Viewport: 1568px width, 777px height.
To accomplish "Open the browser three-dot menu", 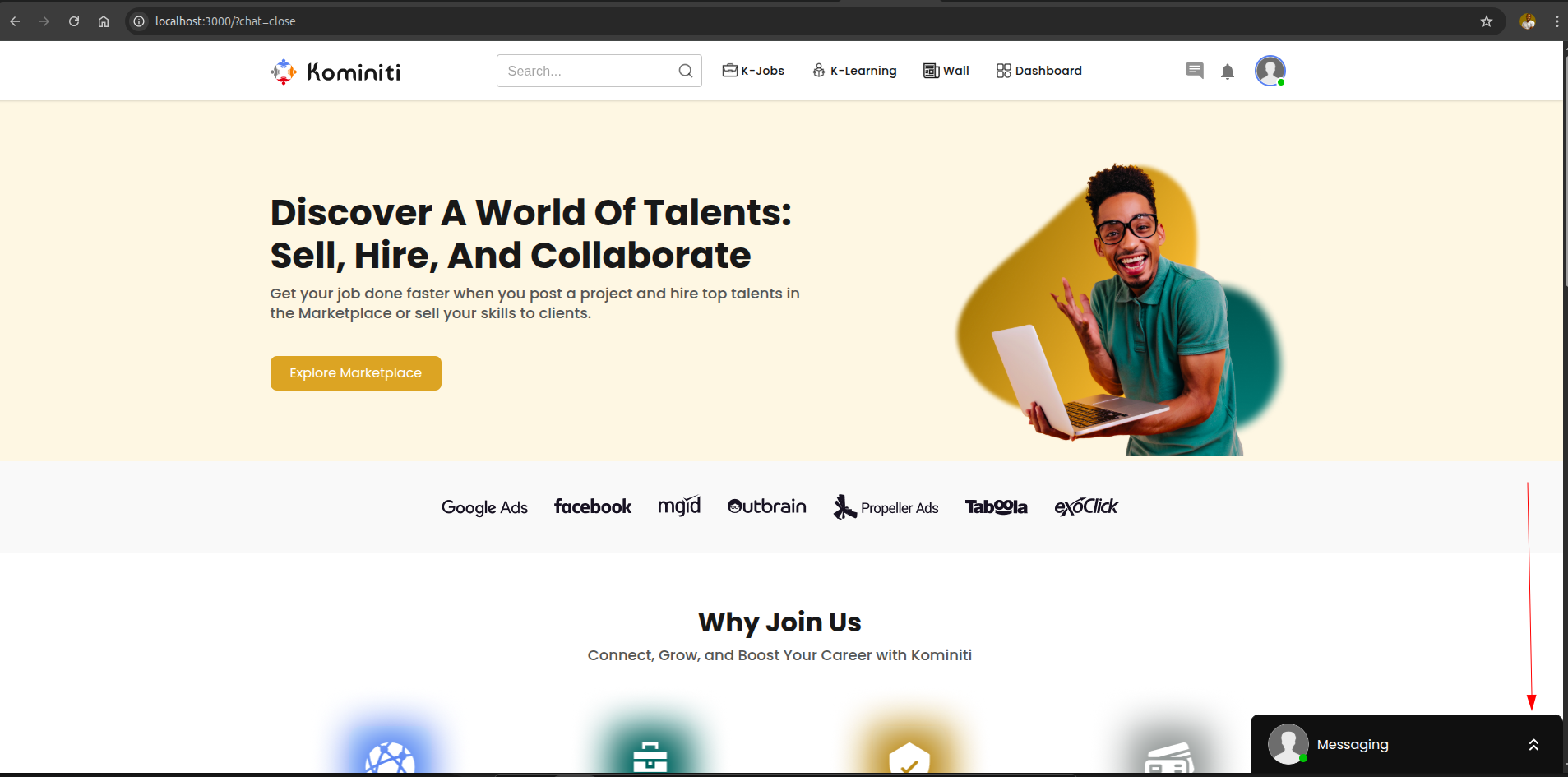I will (1556, 21).
